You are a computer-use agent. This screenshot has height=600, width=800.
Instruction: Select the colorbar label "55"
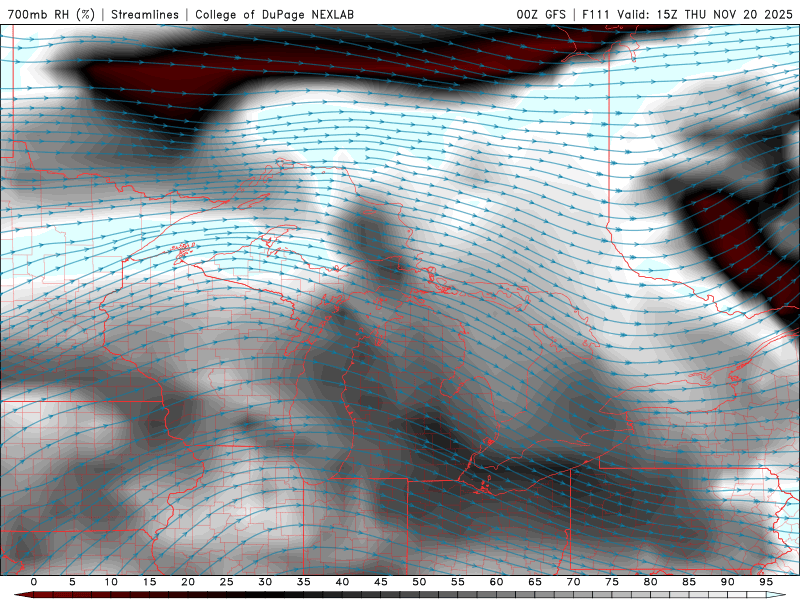click(x=457, y=582)
